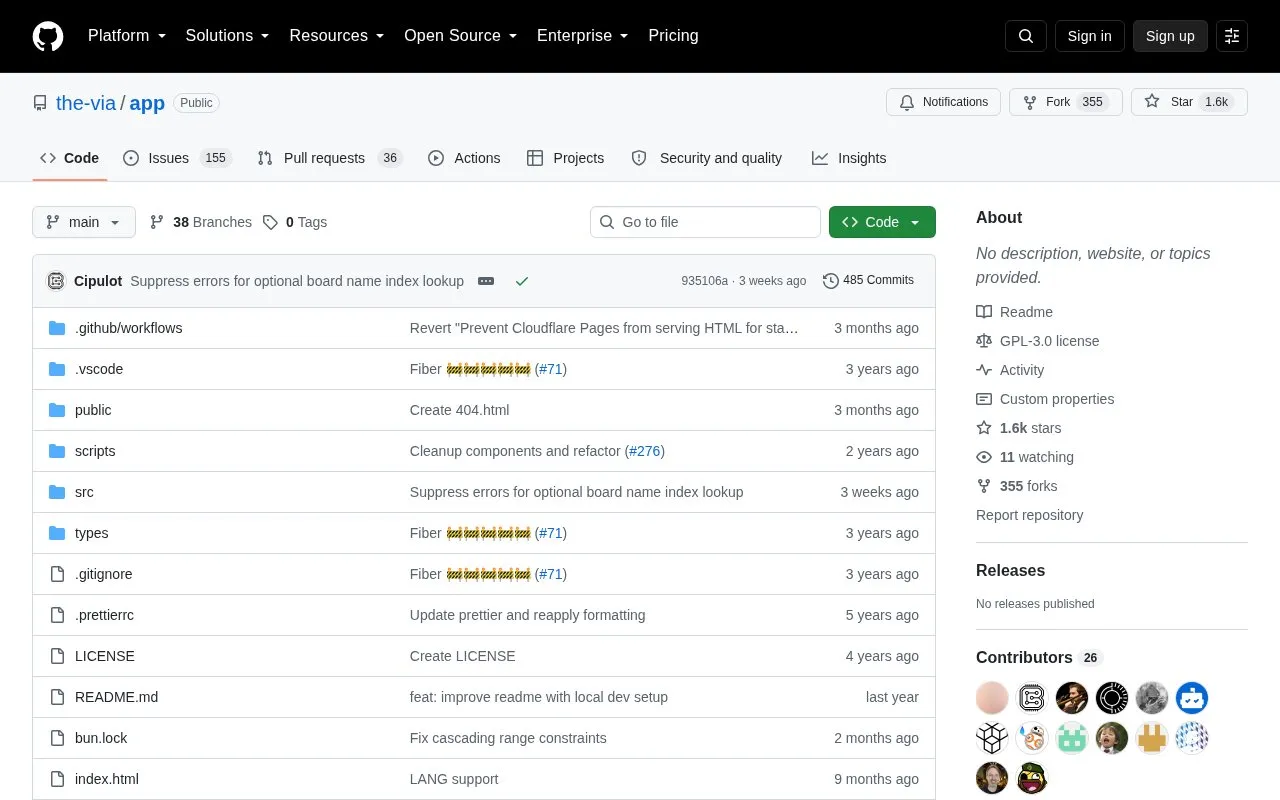Click the green check status icon
Viewport: 1280px width, 800px height.
[521, 281]
